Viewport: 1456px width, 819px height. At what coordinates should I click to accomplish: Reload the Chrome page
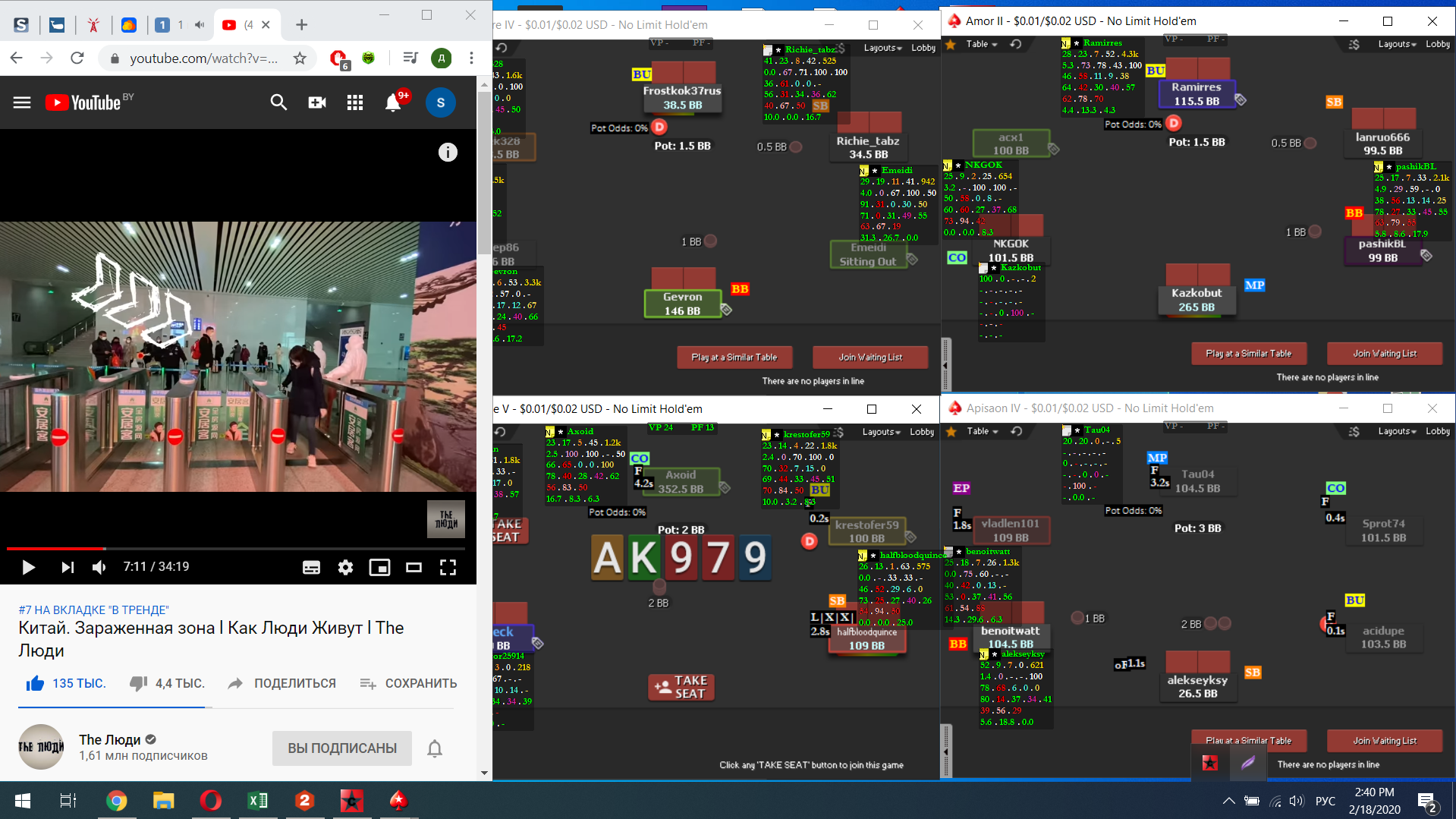point(77,58)
